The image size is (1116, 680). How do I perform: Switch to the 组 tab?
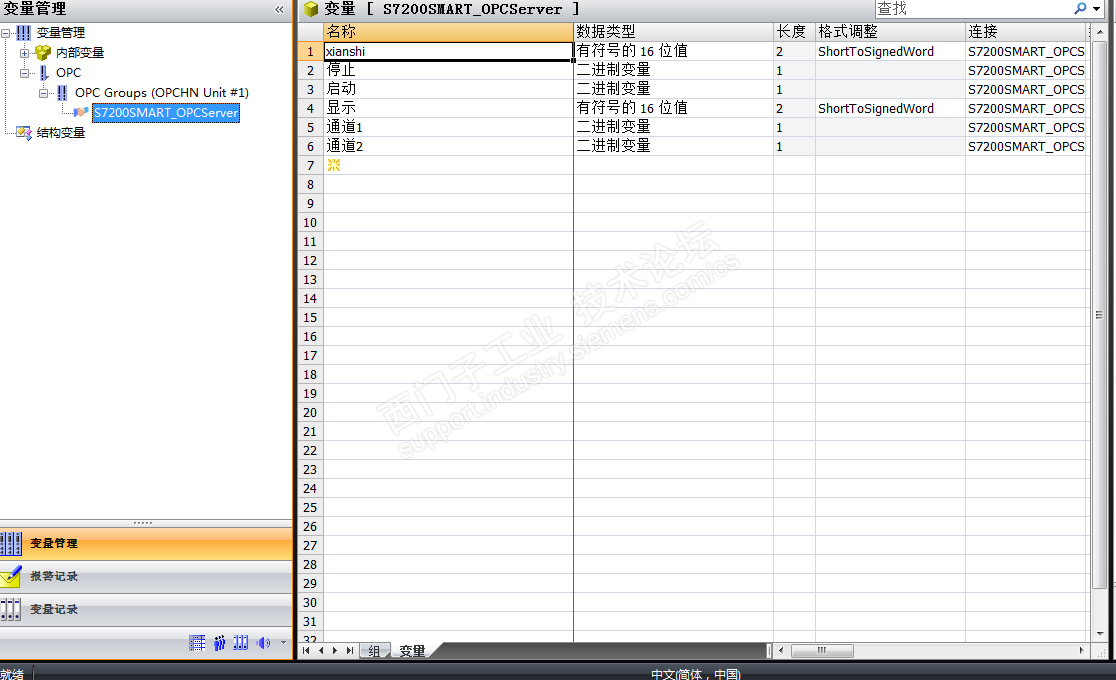(374, 651)
